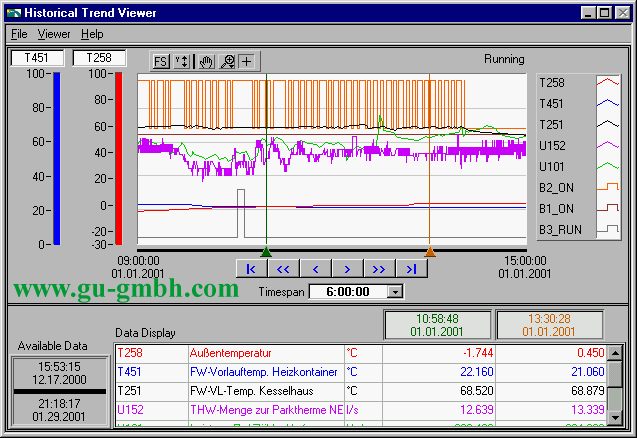This screenshot has width=637, height=438.
Task: Select the T258 trend in the legend
Action: (x=551, y=83)
